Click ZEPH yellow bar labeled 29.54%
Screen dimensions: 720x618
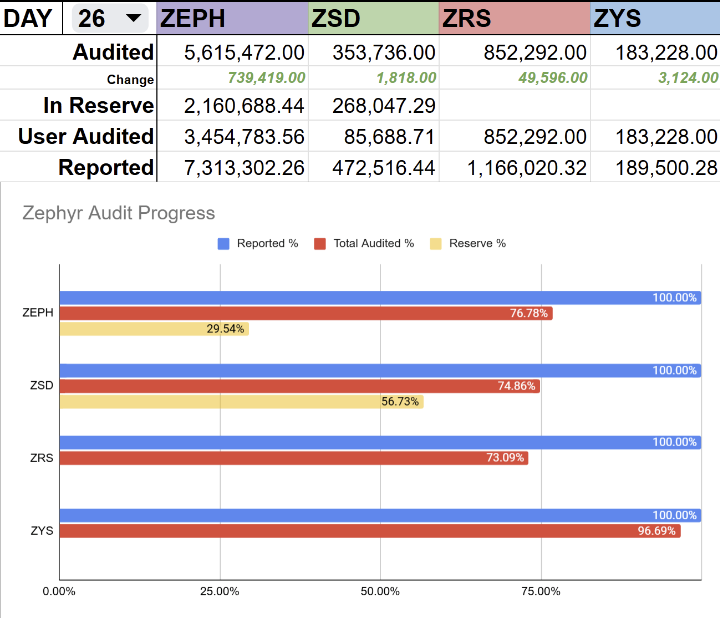pos(154,329)
